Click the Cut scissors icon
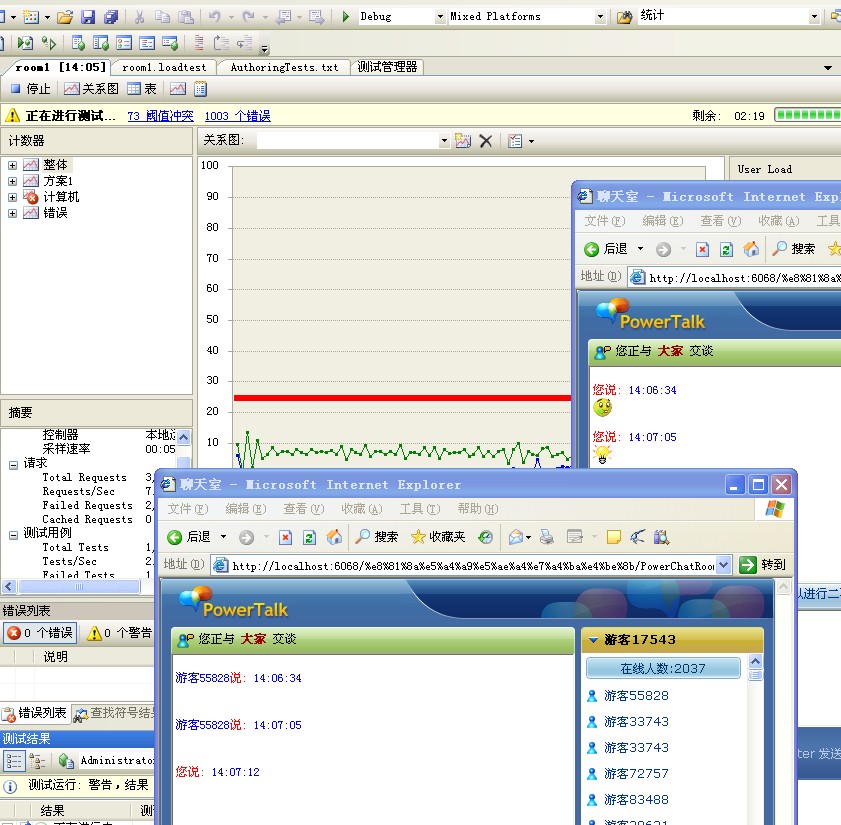The width and height of the screenshot is (841, 825). (139, 17)
